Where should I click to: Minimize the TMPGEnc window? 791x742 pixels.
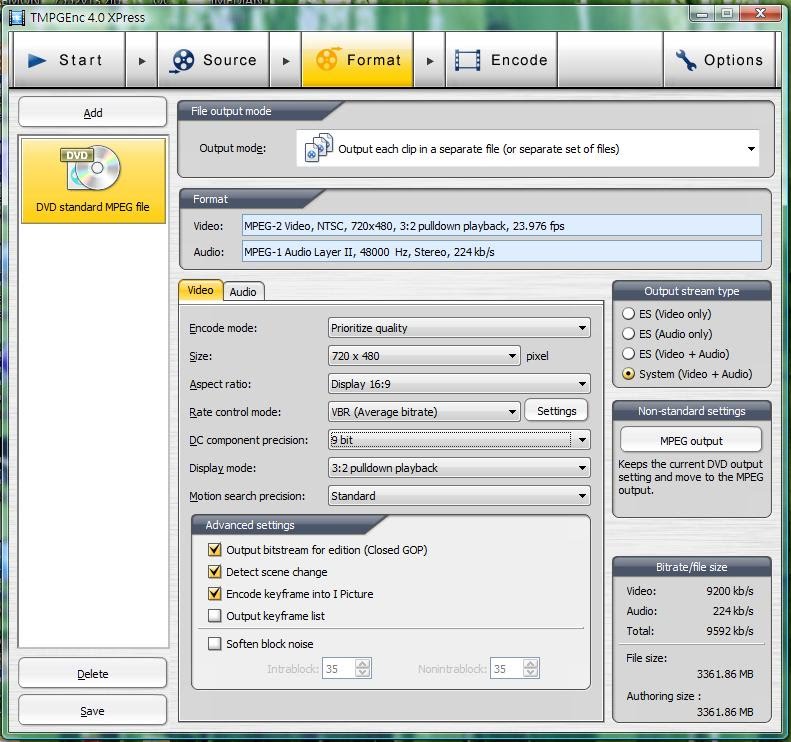click(x=702, y=14)
